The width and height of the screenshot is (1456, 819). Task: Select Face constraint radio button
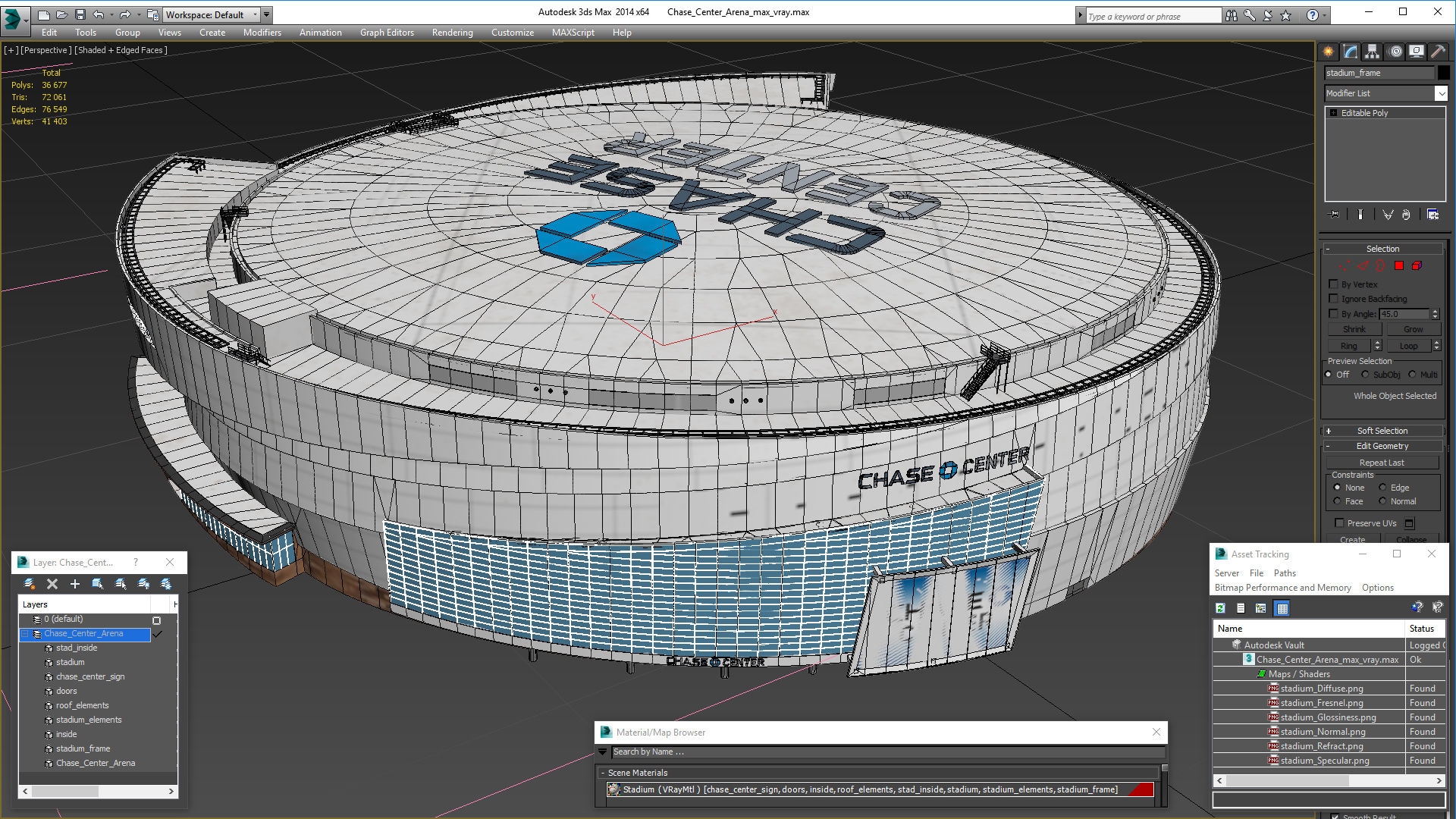[x=1337, y=500]
